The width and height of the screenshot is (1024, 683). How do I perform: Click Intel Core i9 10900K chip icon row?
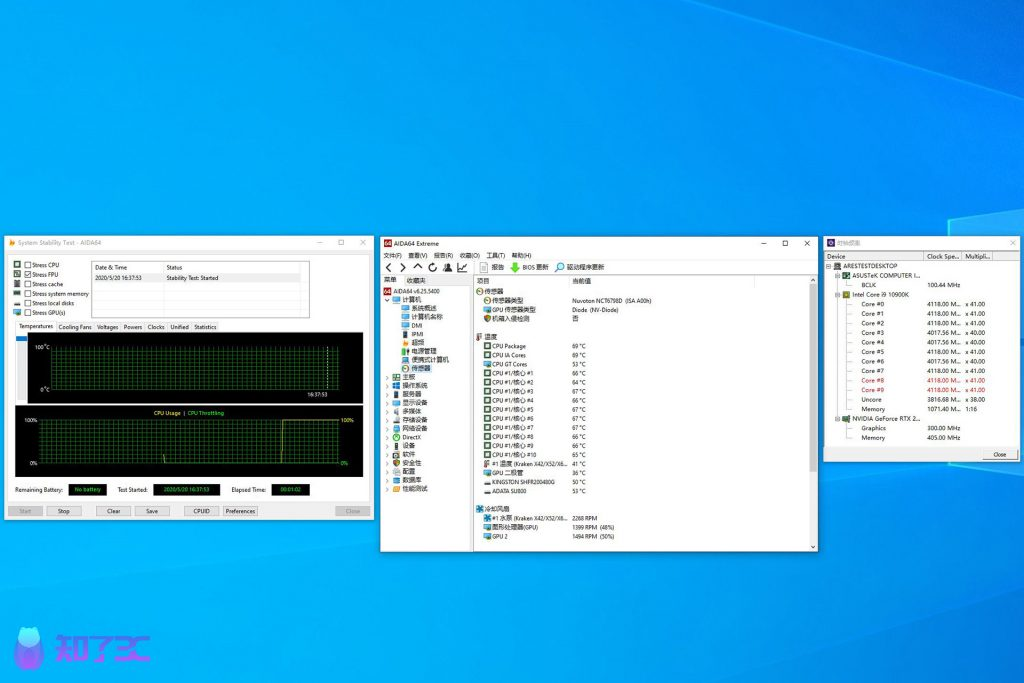875,294
